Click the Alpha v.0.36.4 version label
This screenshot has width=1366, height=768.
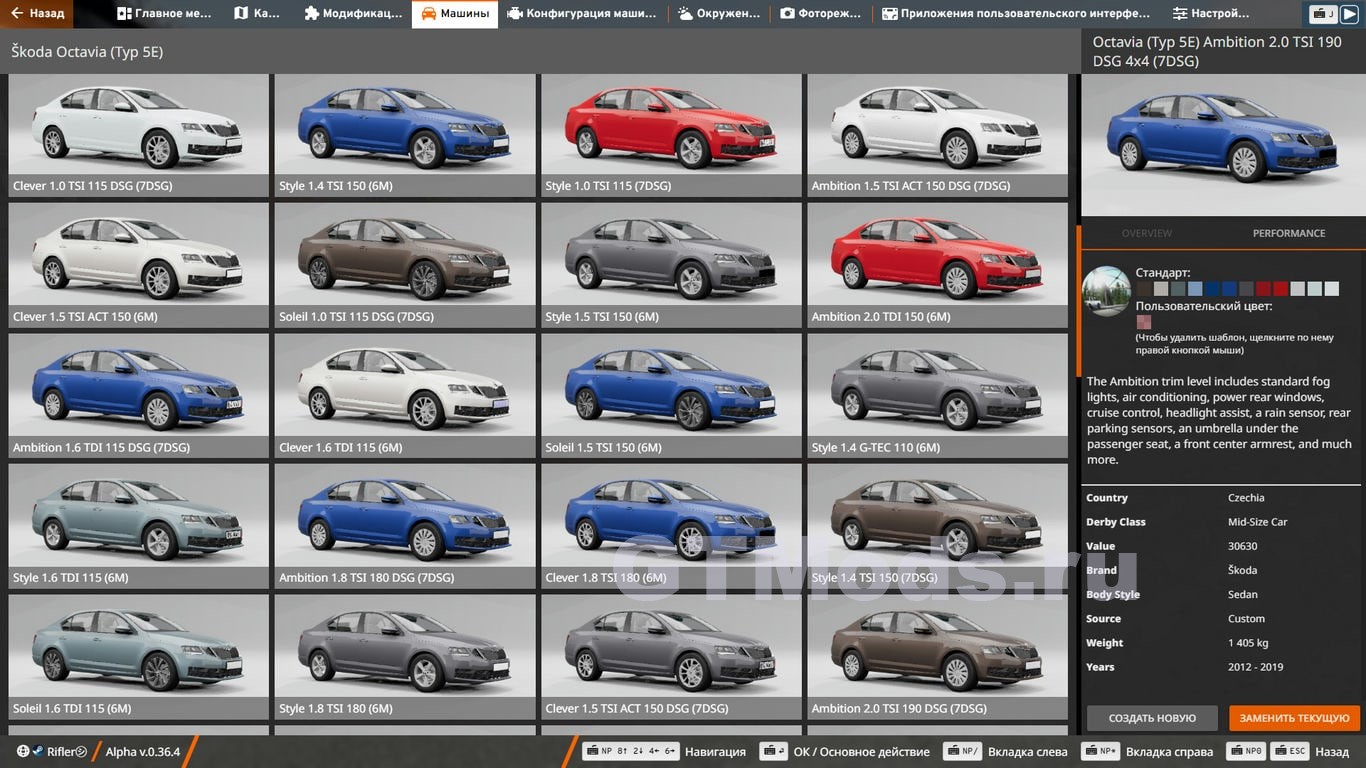tap(143, 752)
